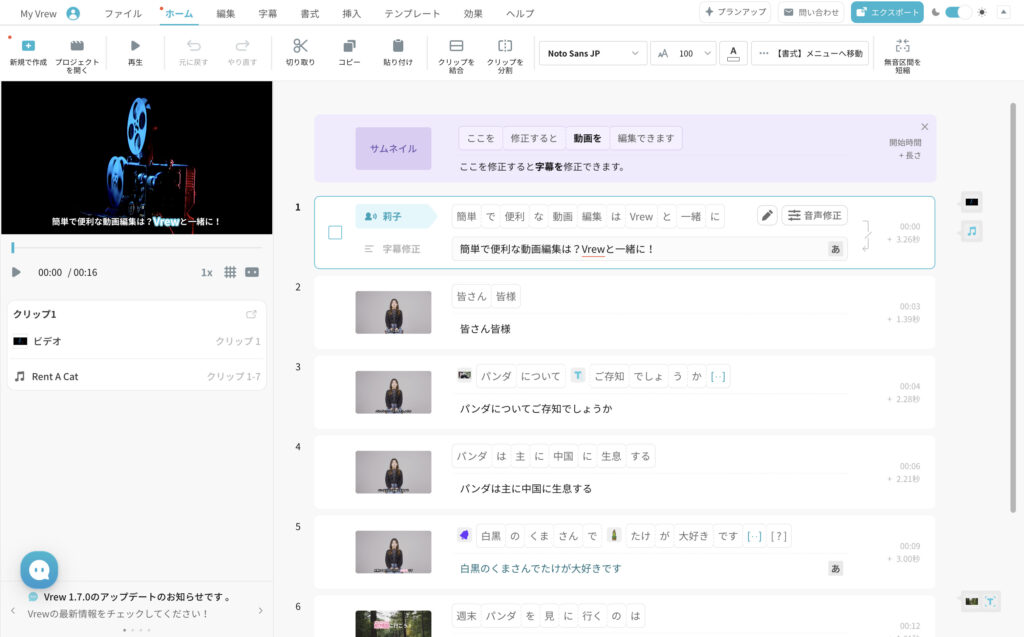Screen dimensions: 1024x637
Task: Click the プランアップ button
Action: click(x=735, y=12)
